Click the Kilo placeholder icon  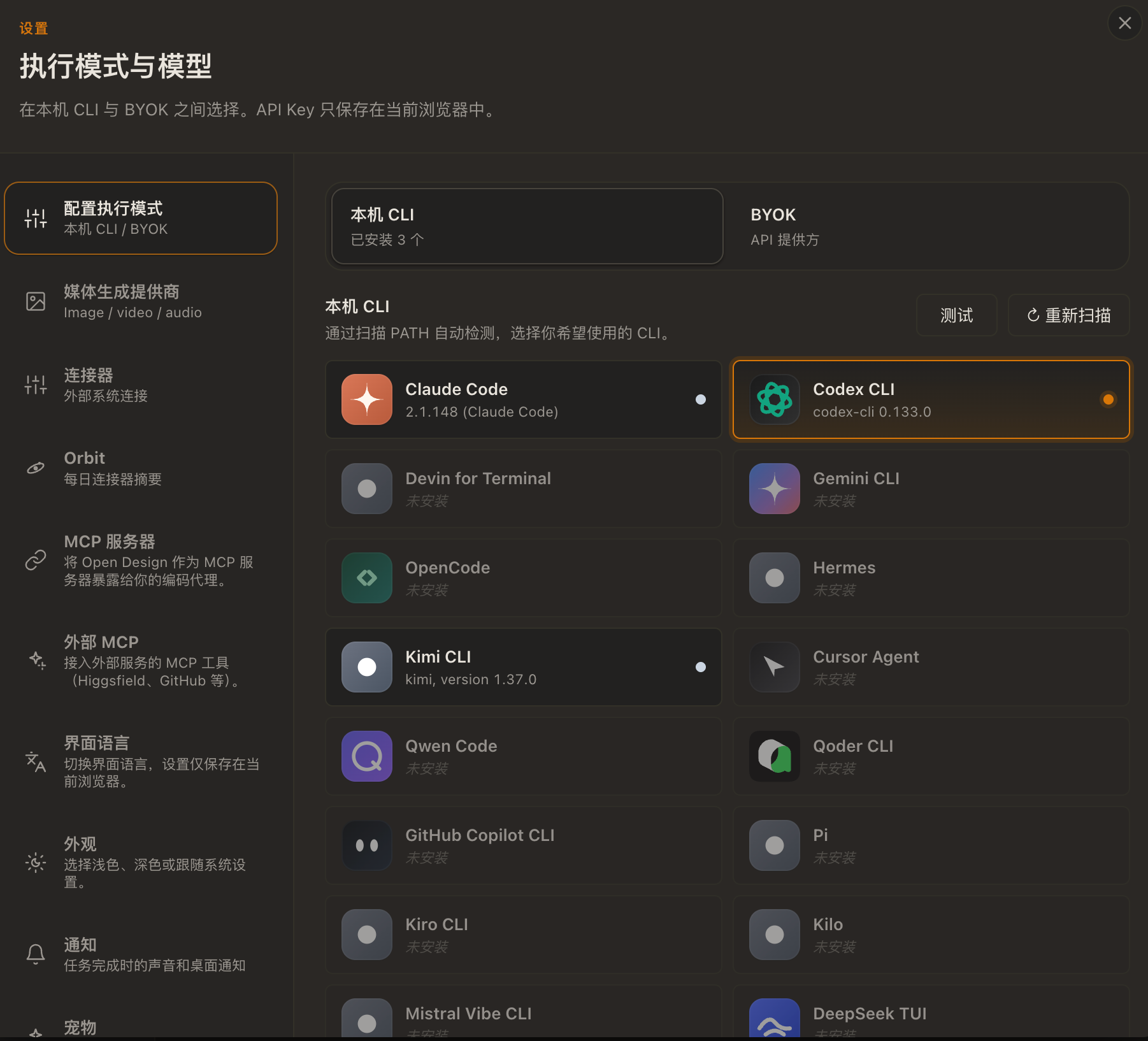click(x=775, y=935)
